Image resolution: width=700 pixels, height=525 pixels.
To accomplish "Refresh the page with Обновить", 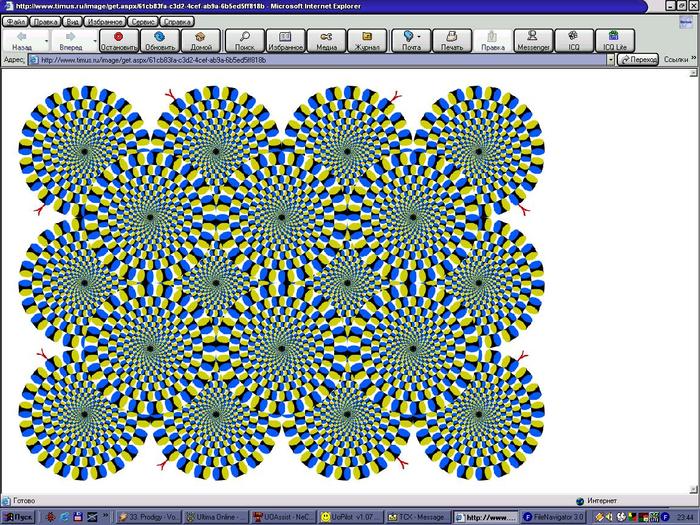I will tap(160, 41).
